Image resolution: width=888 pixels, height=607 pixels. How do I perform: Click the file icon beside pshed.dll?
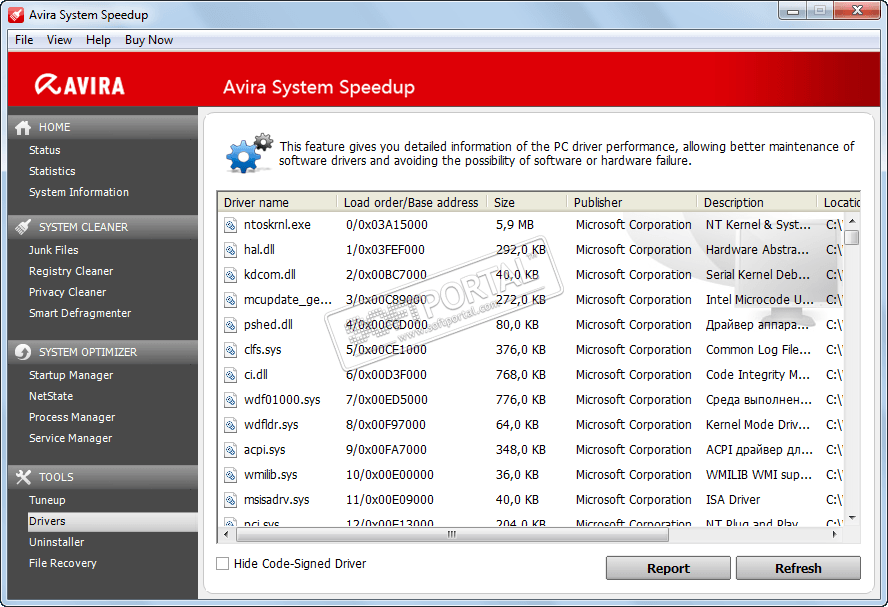(230, 325)
